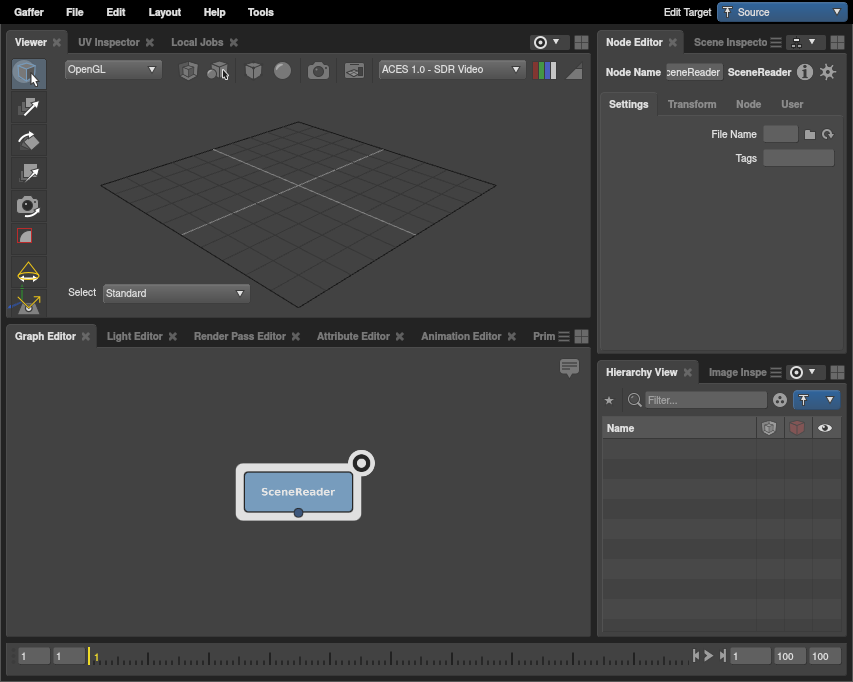Refresh the File Name with reload icon

coord(828,134)
